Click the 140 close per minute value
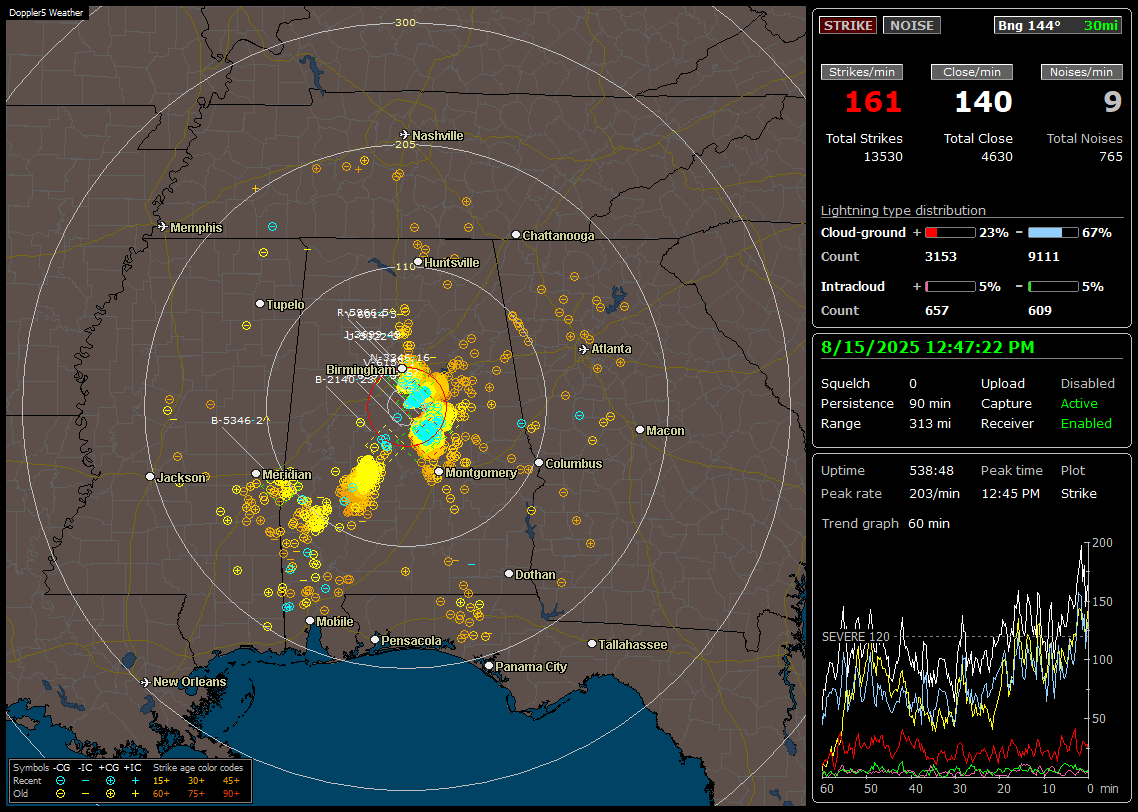The height and width of the screenshot is (812, 1138). click(983, 102)
